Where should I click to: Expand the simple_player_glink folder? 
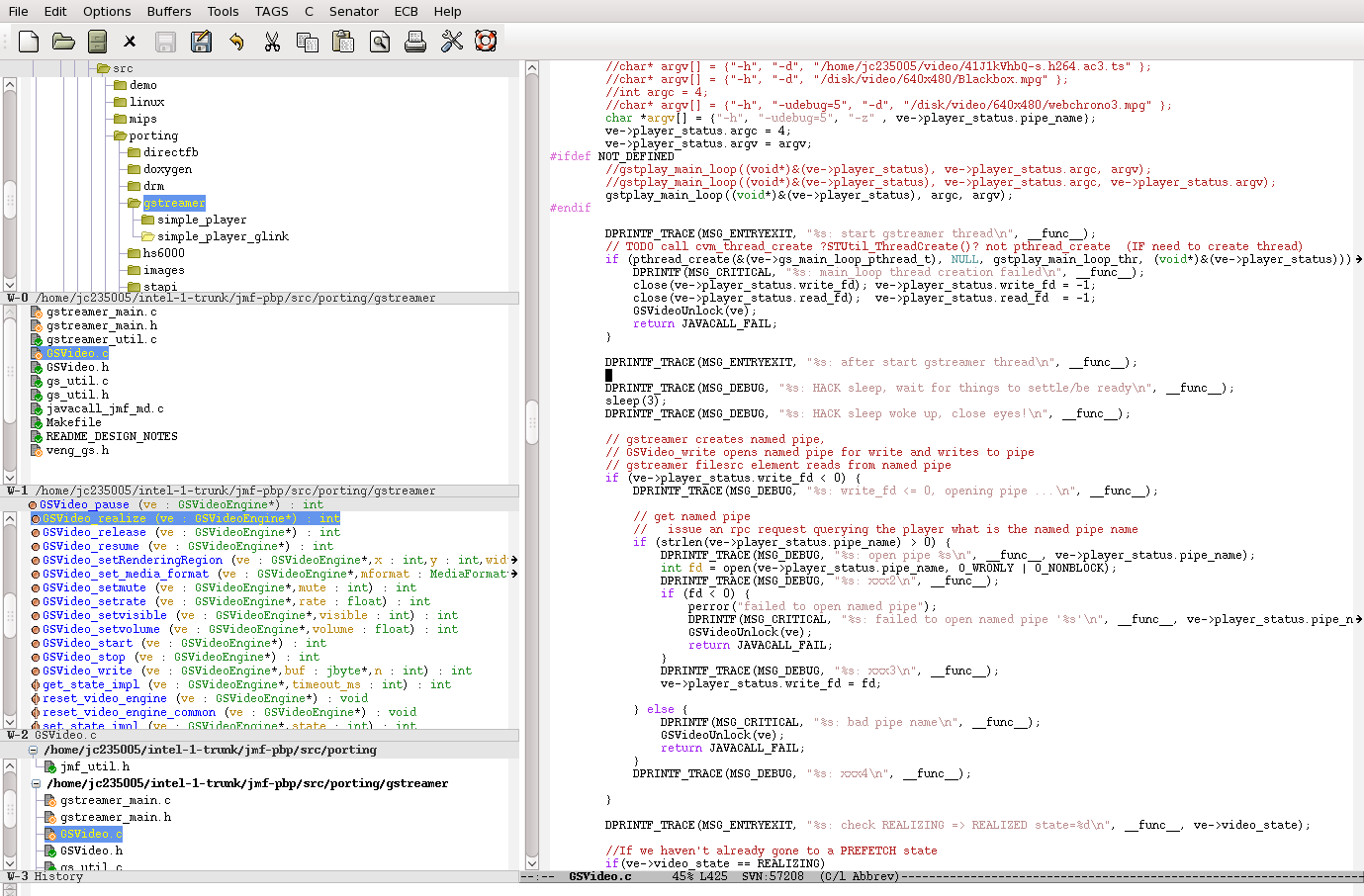pyautogui.click(x=148, y=236)
